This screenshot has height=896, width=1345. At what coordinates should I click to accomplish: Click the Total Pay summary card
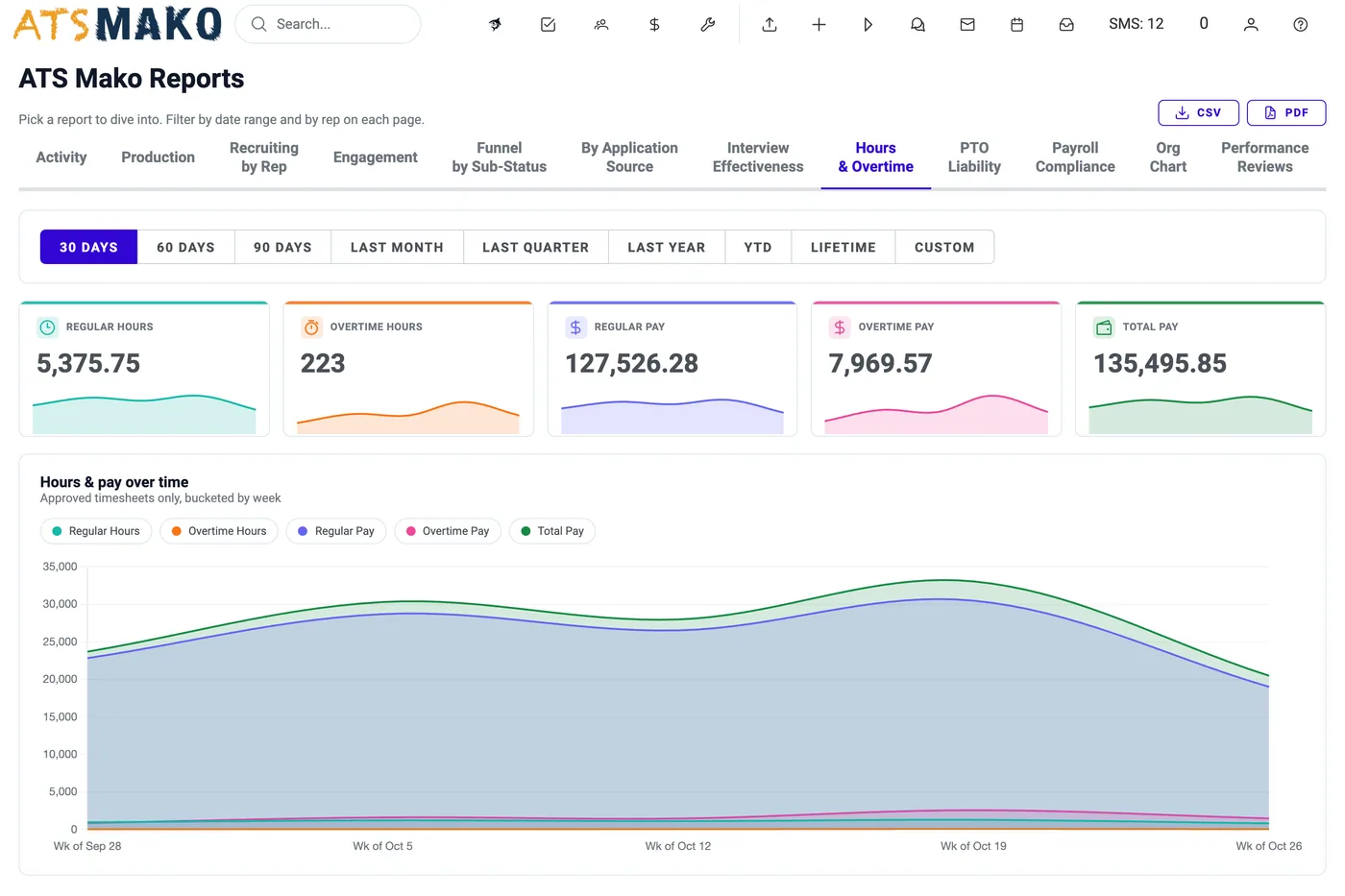tap(1200, 369)
